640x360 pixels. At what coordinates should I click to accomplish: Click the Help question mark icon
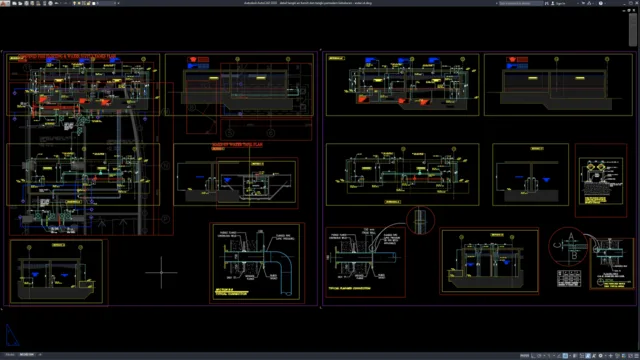[x=600, y=3]
